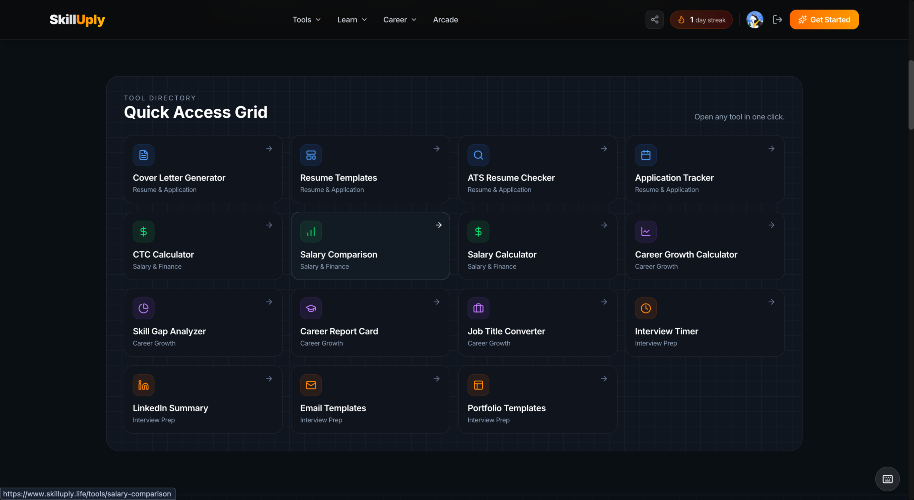This screenshot has width=914, height=500.
Task: Expand the Learn dropdown menu
Action: pyautogui.click(x=352, y=19)
